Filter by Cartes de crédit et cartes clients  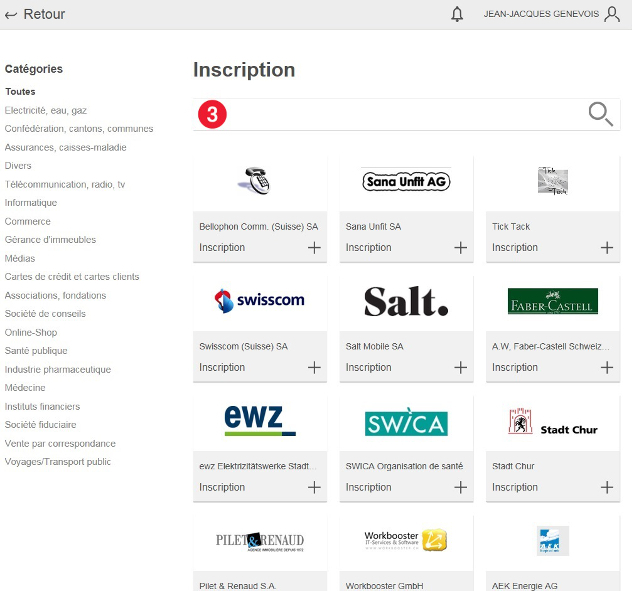[72, 277]
